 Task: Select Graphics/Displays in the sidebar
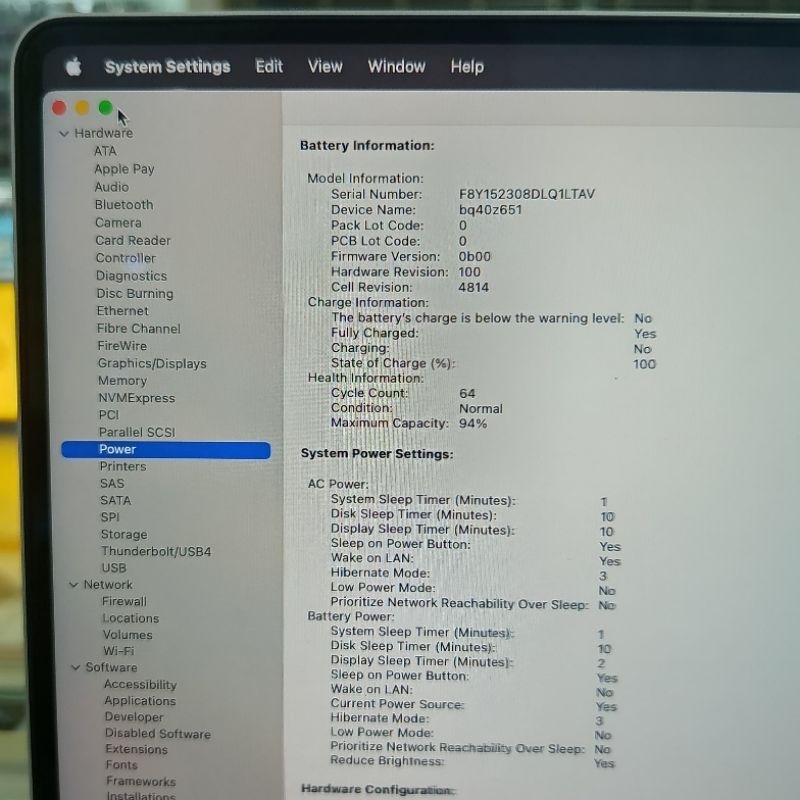[x=152, y=364]
